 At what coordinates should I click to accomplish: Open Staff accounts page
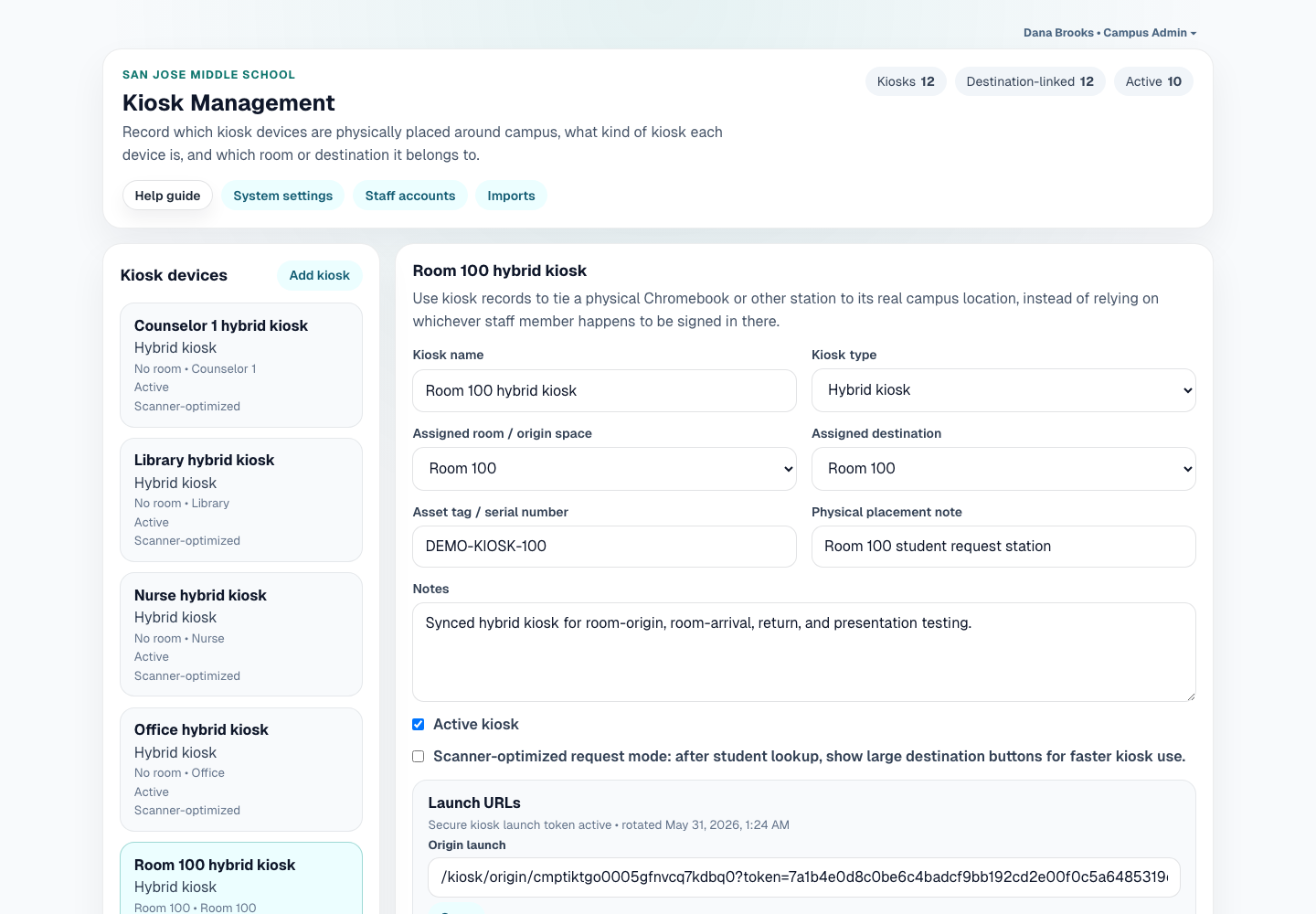410,196
